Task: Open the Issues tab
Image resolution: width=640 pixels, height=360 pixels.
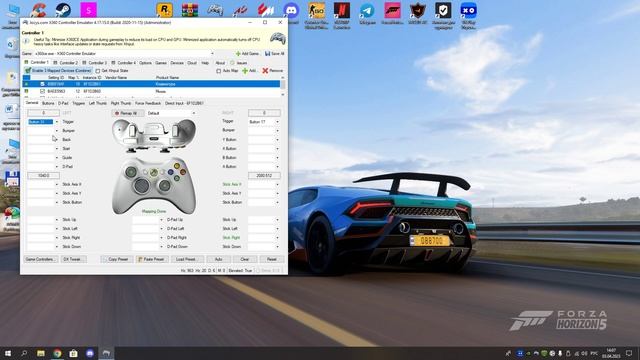Action: 239,63
